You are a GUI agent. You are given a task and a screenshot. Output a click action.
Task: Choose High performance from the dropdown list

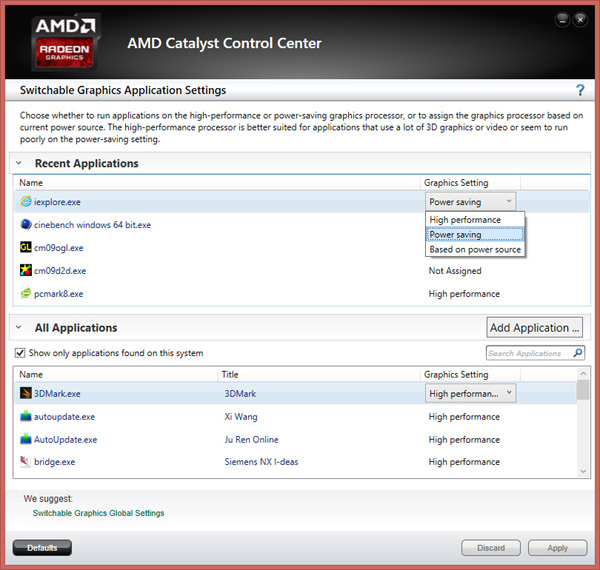pos(475,220)
